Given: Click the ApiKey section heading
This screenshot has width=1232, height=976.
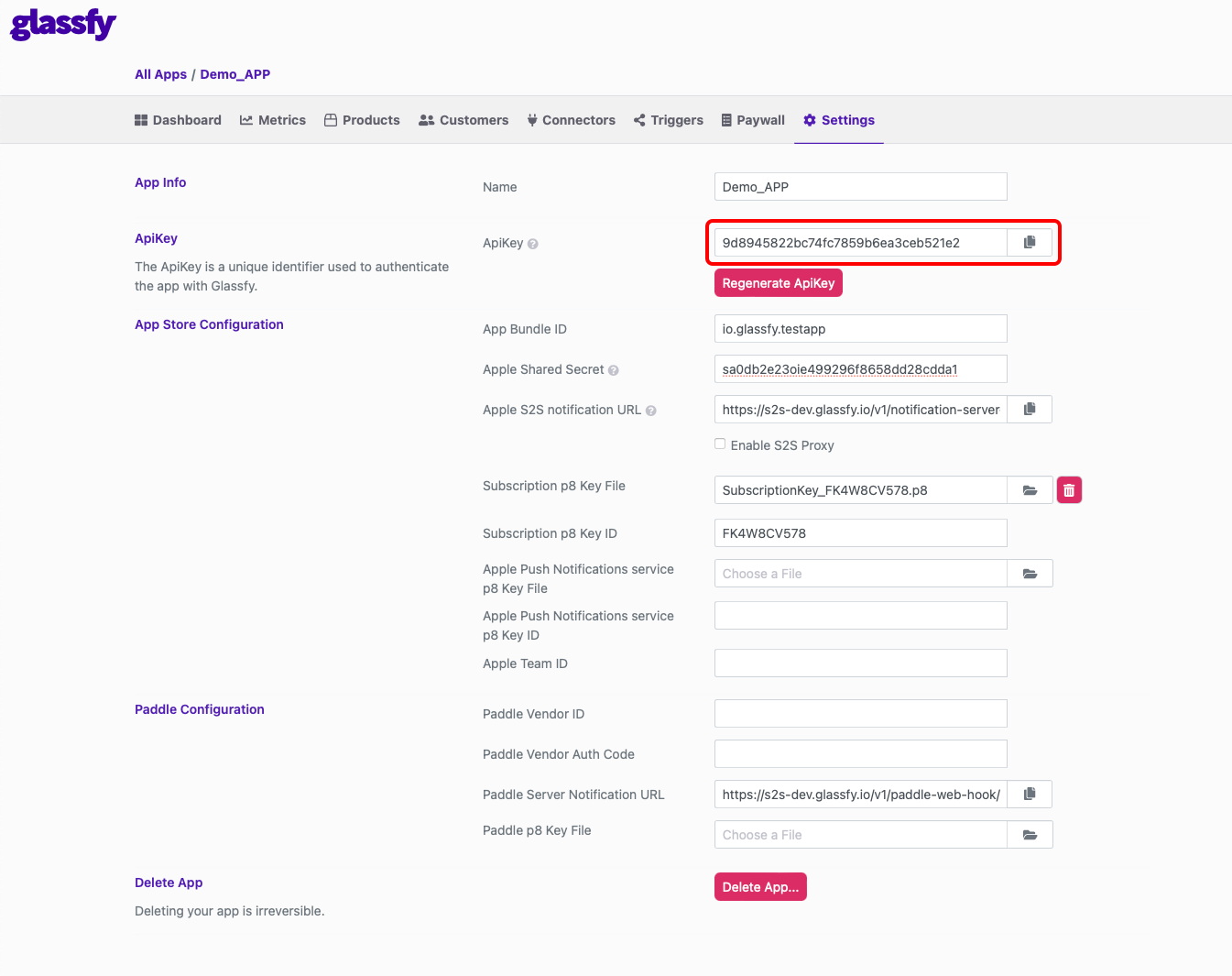Looking at the screenshot, I should 156,238.
